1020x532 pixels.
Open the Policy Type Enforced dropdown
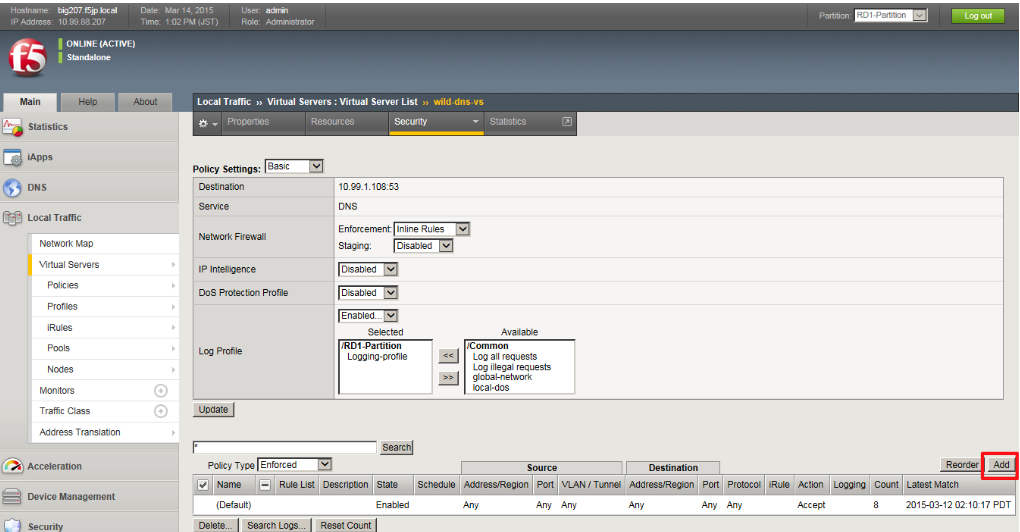(295, 464)
